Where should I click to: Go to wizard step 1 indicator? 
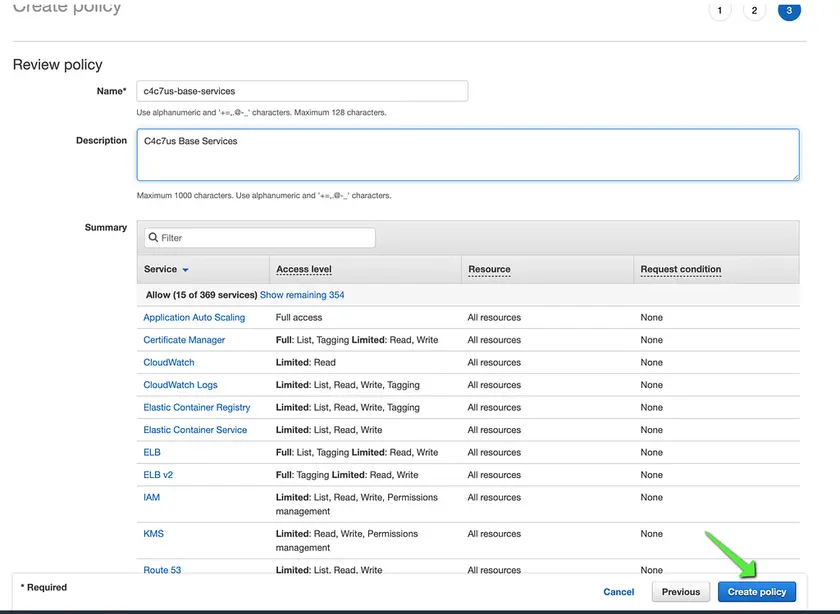click(719, 10)
